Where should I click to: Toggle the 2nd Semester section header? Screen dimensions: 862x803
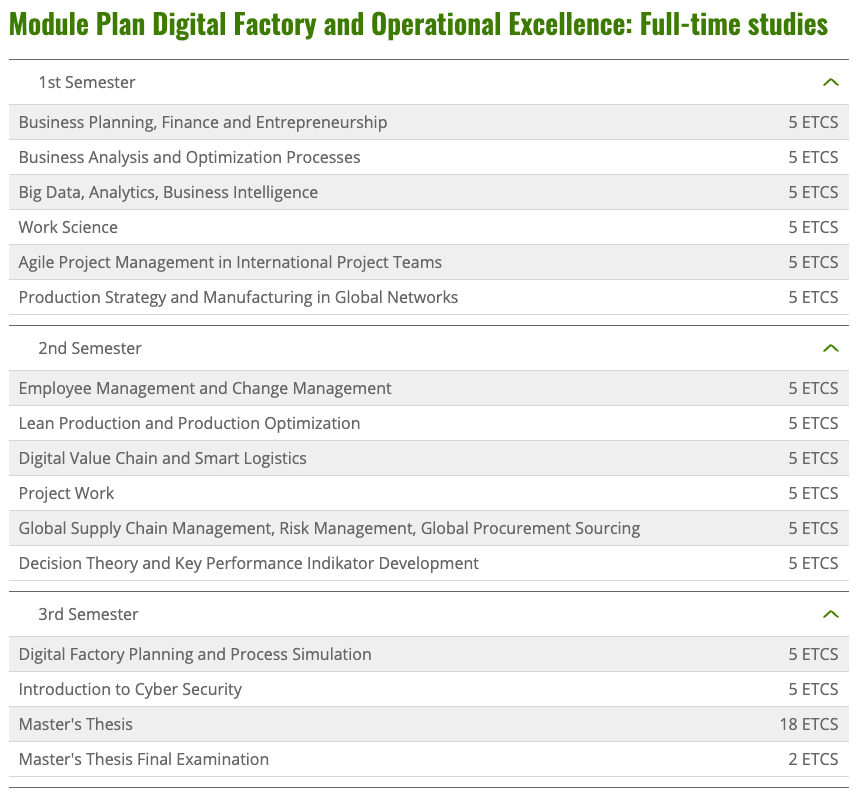[429, 348]
